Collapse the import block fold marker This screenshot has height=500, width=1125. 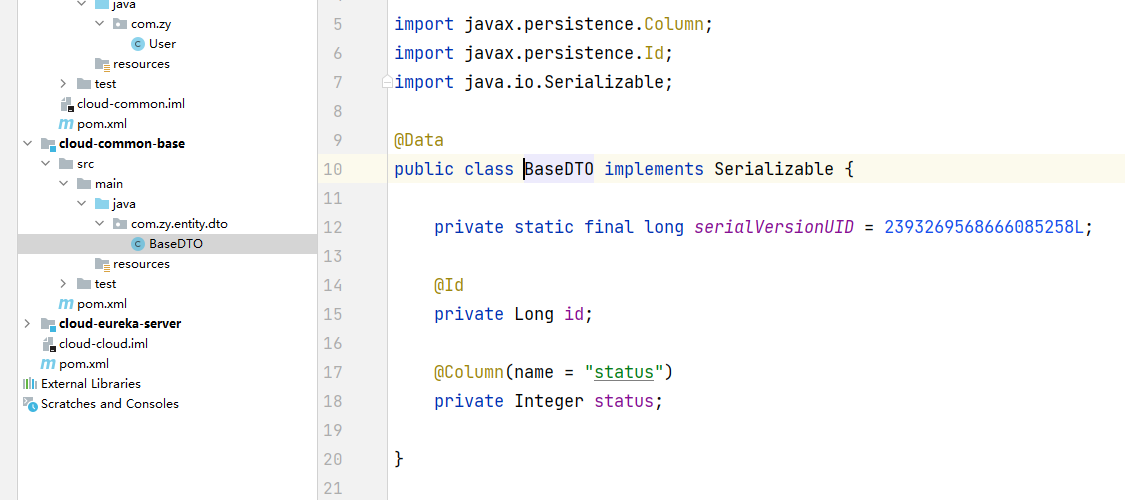pyautogui.click(x=387, y=82)
